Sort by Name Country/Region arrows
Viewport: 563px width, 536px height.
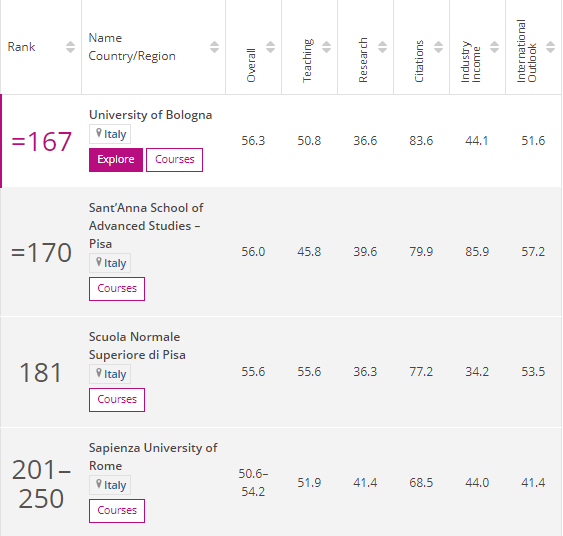pos(214,47)
